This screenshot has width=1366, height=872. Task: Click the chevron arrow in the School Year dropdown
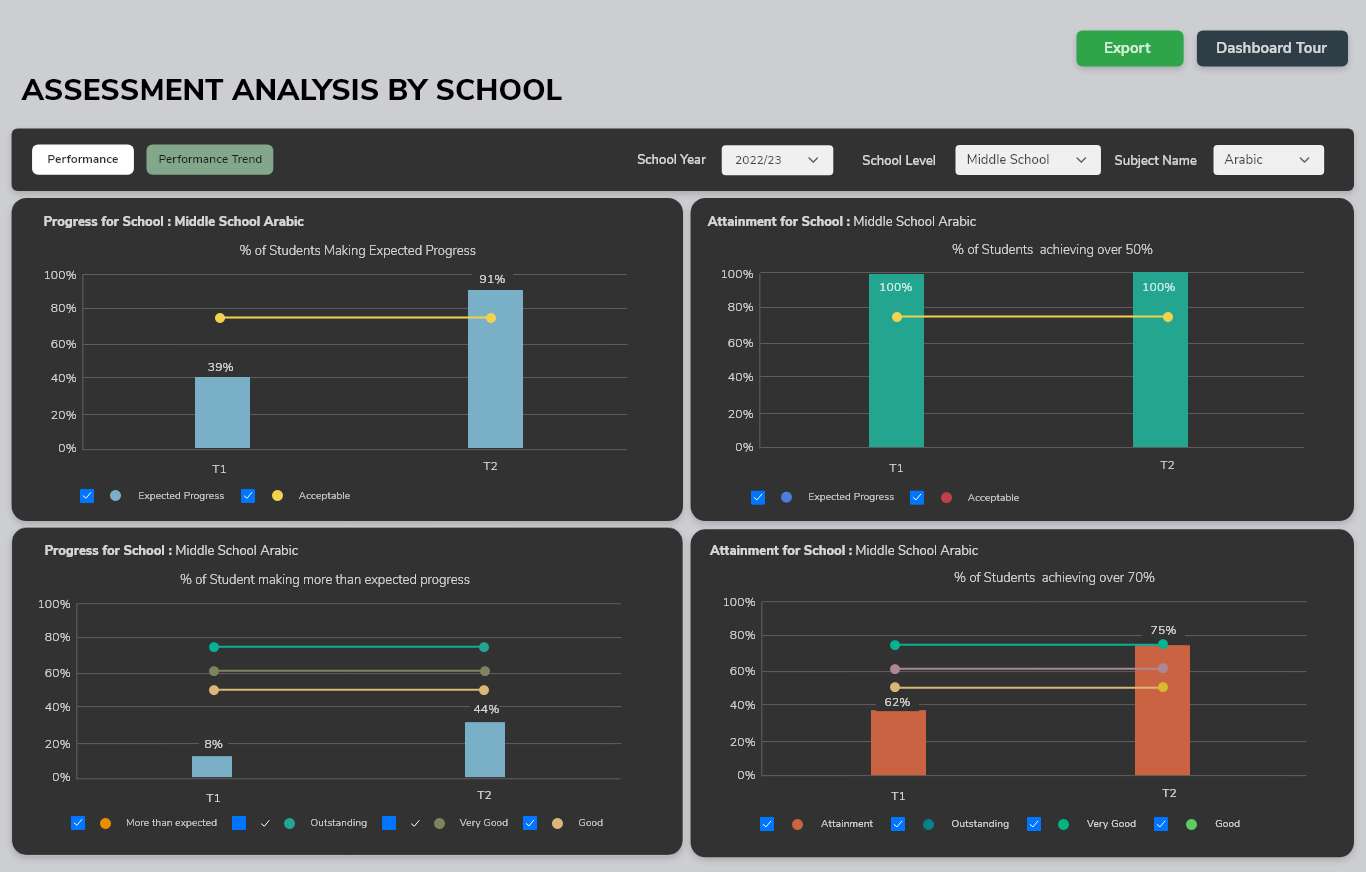(x=813, y=160)
